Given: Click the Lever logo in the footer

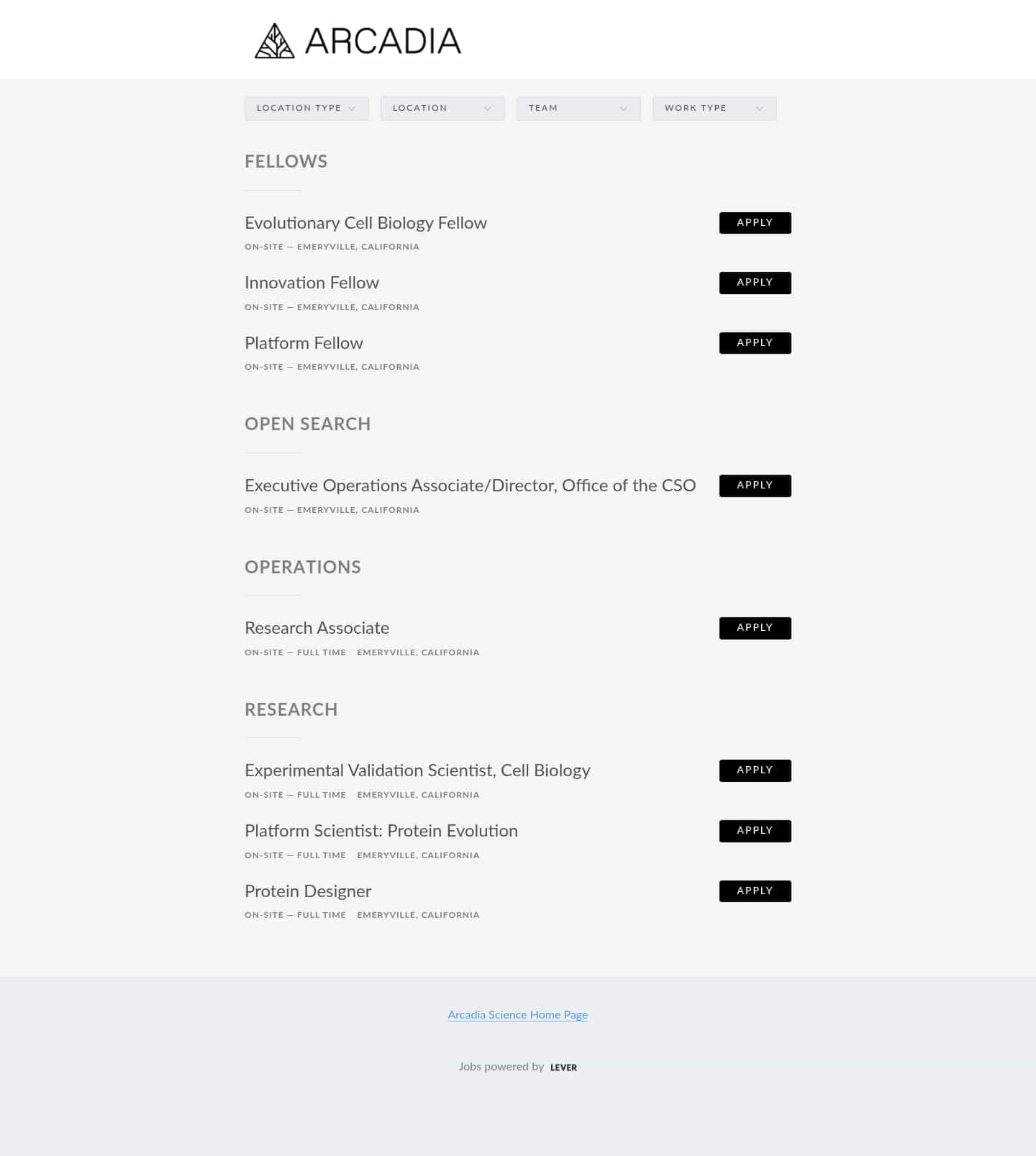Looking at the screenshot, I should tap(563, 1068).
